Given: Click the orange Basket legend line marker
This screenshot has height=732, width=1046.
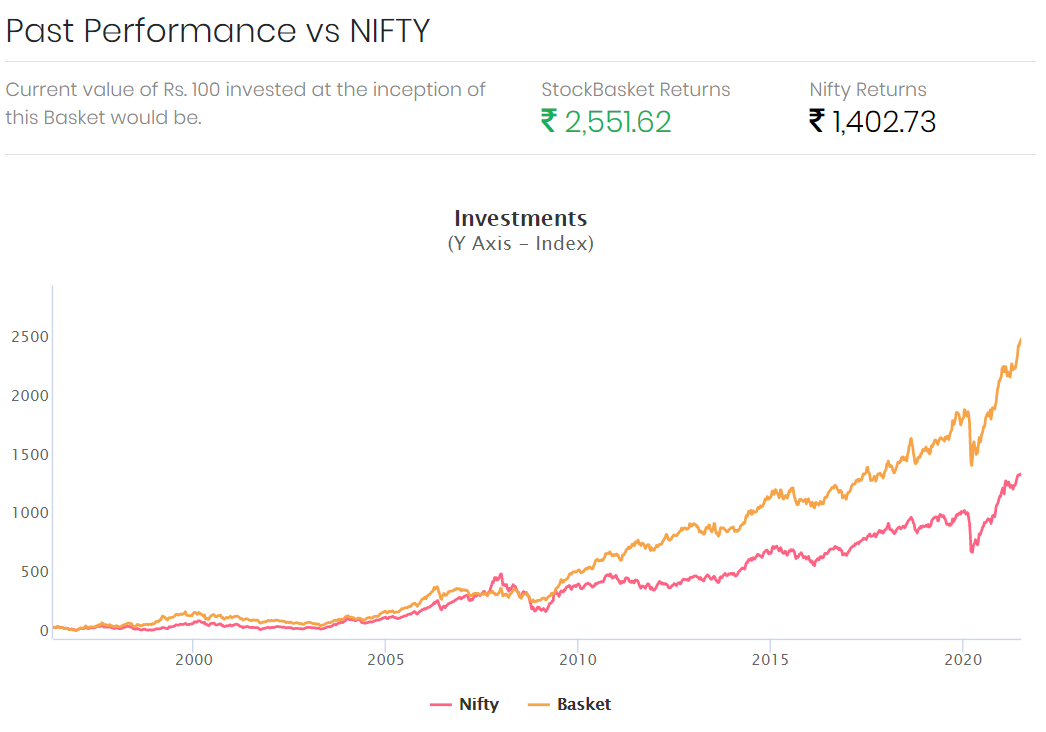Looking at the screenshot, I should click(x=538, y=705).
